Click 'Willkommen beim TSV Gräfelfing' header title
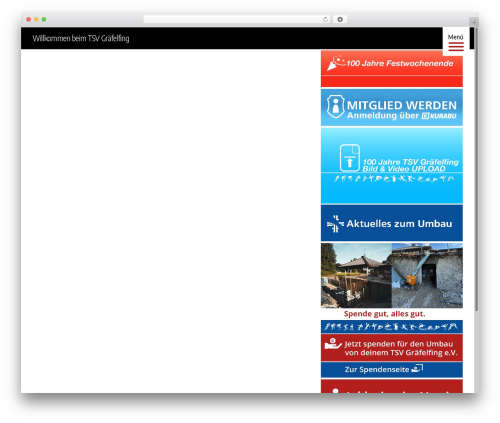Image resolution: width=500 pixels, height=423 pixels. 81,38
